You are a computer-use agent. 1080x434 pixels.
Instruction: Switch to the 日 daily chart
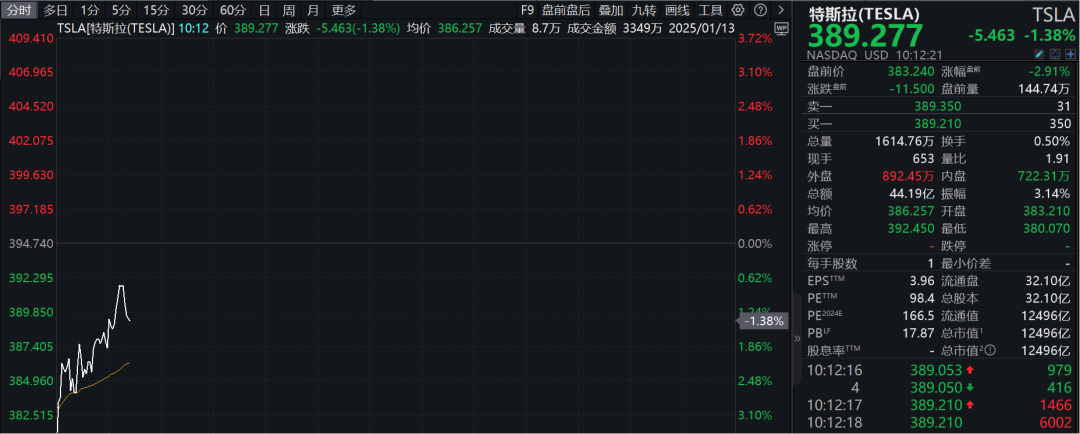[x=264, y=10]
